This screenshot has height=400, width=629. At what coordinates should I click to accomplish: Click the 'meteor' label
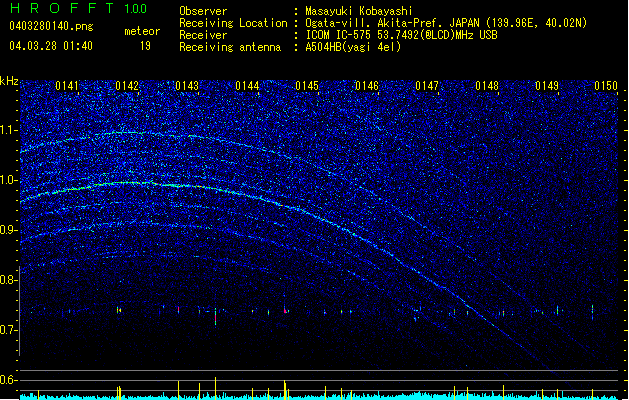pos(142,31)
